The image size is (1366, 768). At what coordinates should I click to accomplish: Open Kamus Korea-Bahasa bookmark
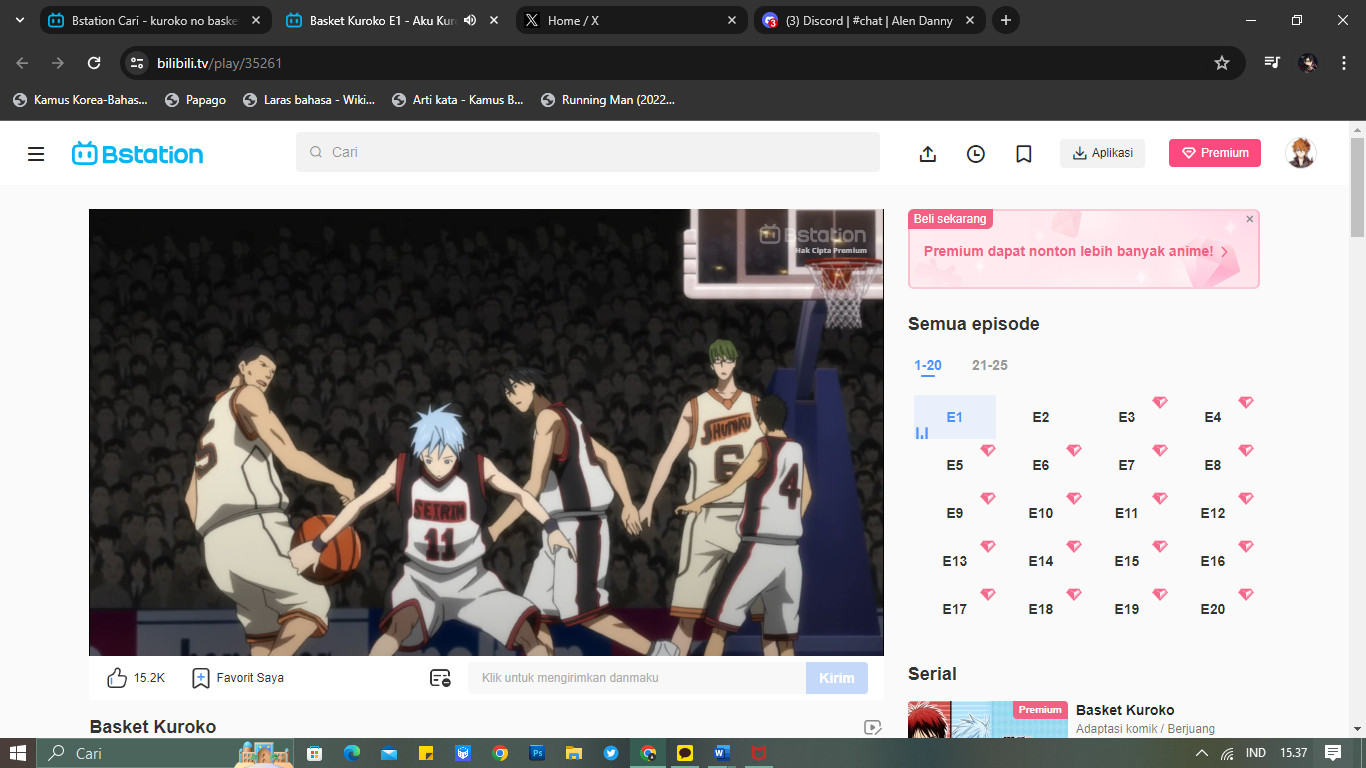pos(80,100)
